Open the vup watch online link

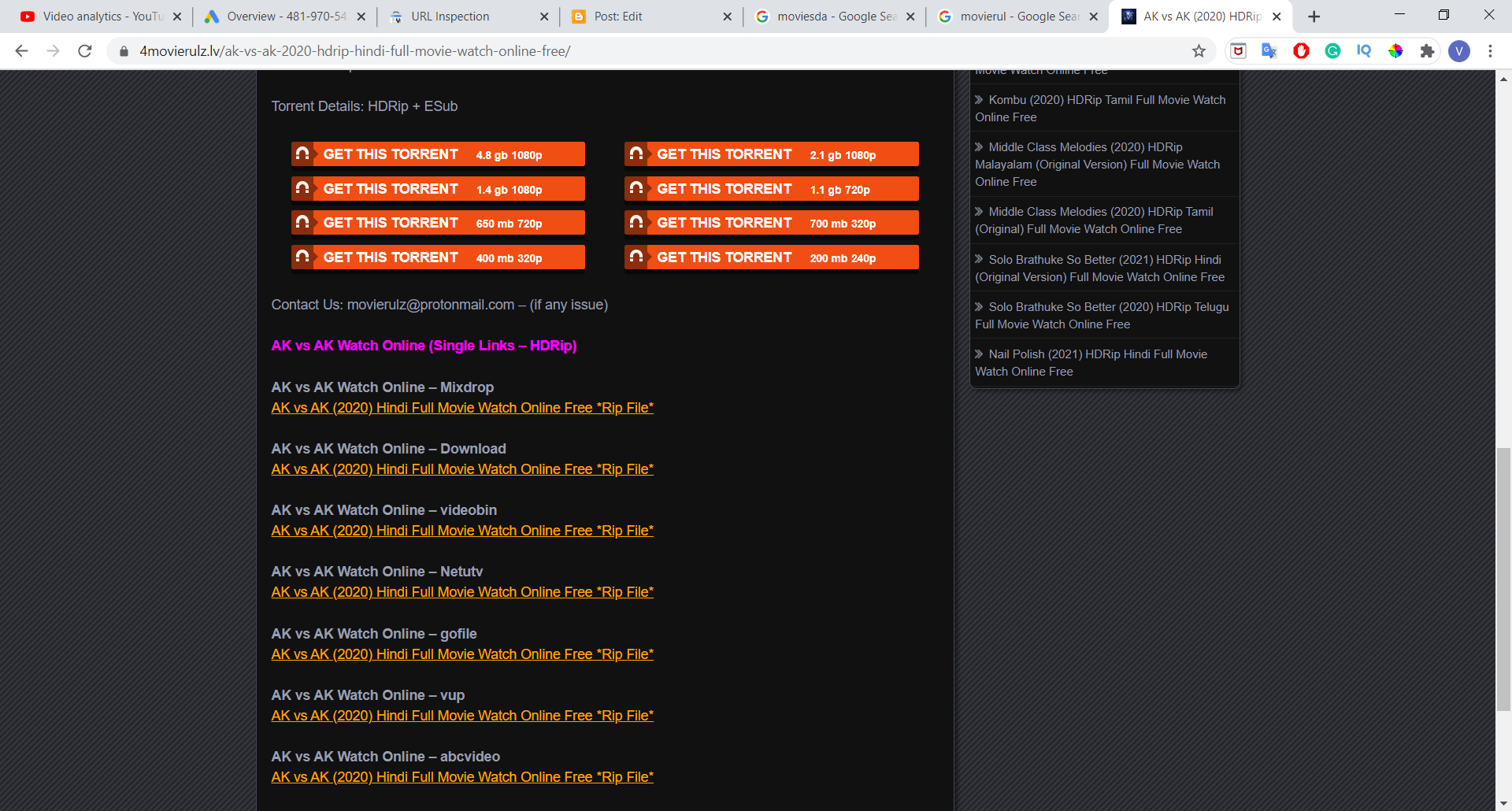pyautogui.click(x=462, y=716)
